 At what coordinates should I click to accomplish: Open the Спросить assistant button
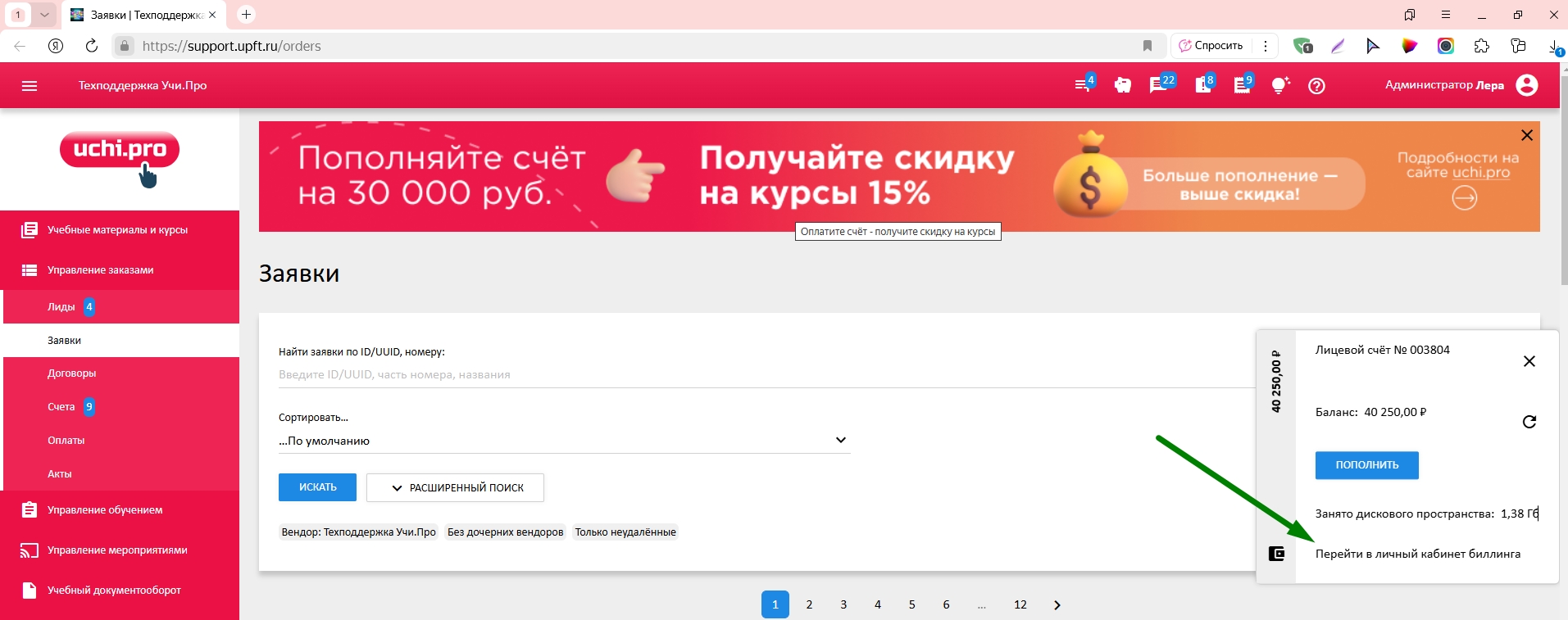click(x=1211, y=46)
